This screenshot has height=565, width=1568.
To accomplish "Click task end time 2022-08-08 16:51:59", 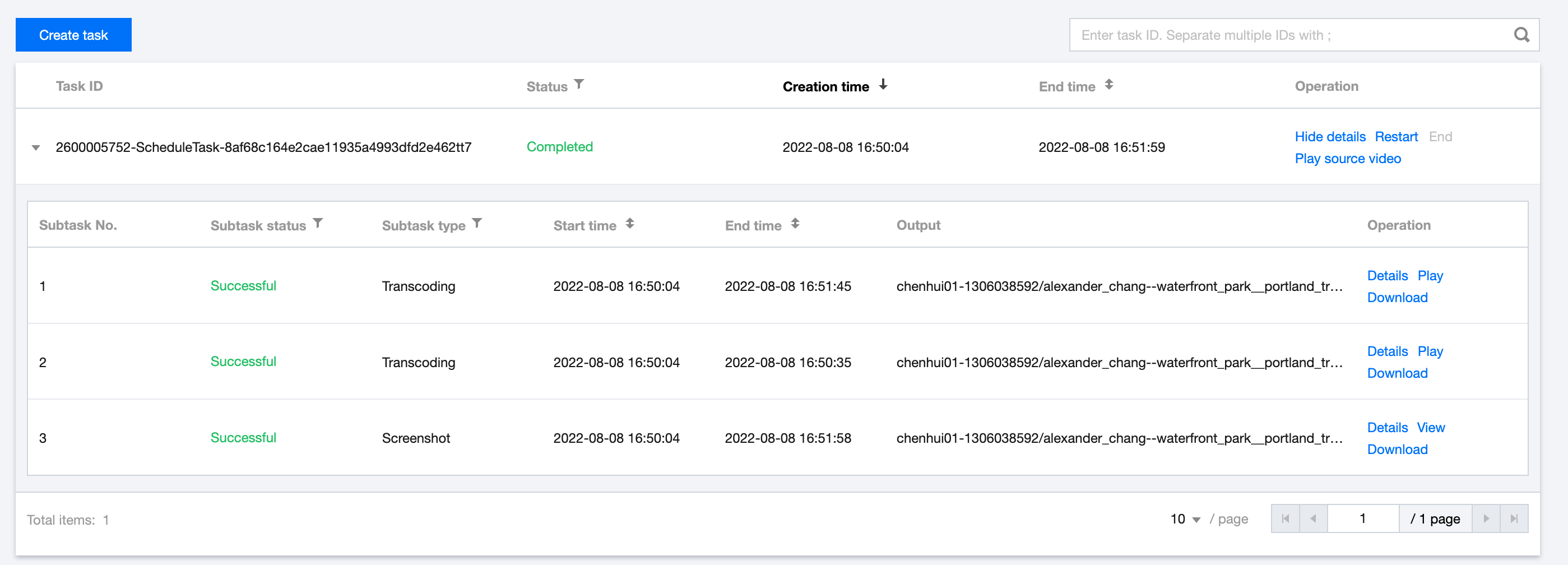I will click(1101, 147).
